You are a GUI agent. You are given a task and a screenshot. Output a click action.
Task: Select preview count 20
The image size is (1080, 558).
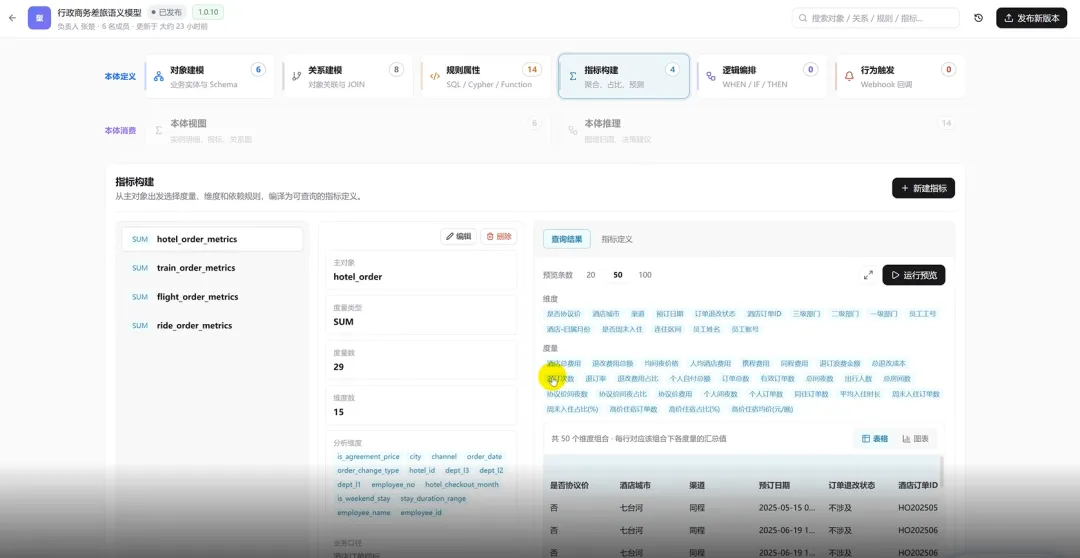click(x=590, y=275)
